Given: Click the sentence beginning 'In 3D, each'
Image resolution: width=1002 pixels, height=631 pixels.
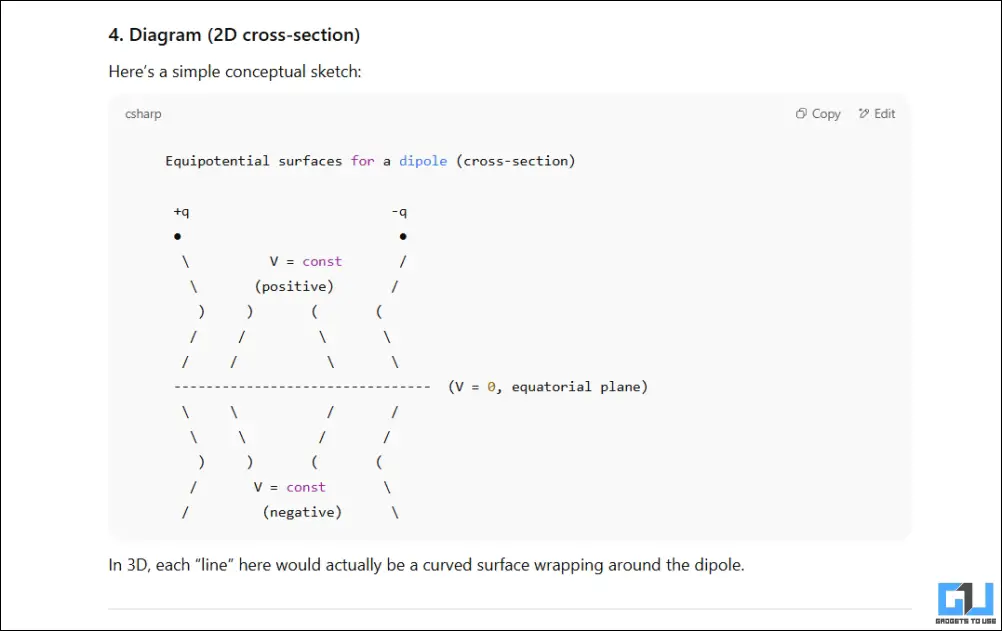Looking at the screenshot, I should tap(426, 565).
